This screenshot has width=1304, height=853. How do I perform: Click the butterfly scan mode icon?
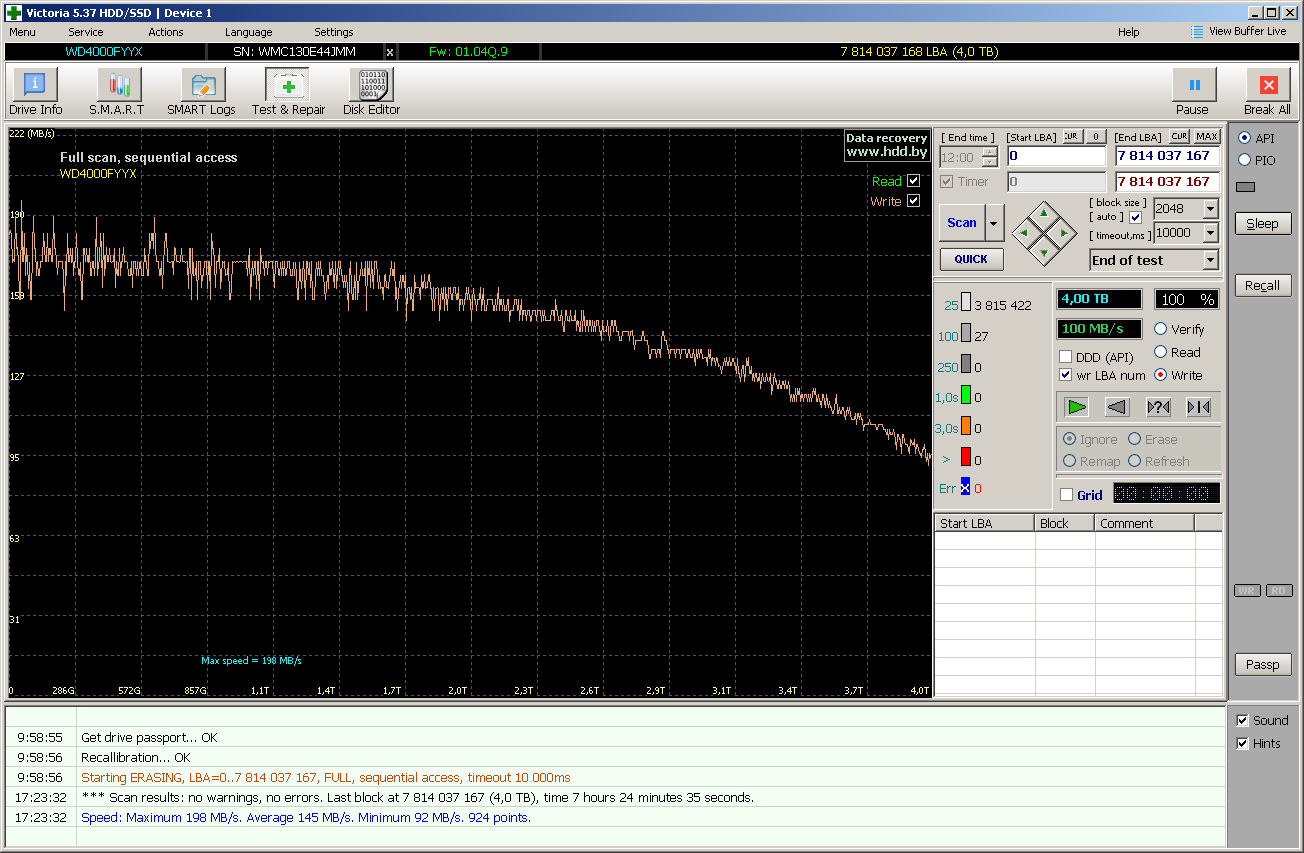click(1198, 407)
